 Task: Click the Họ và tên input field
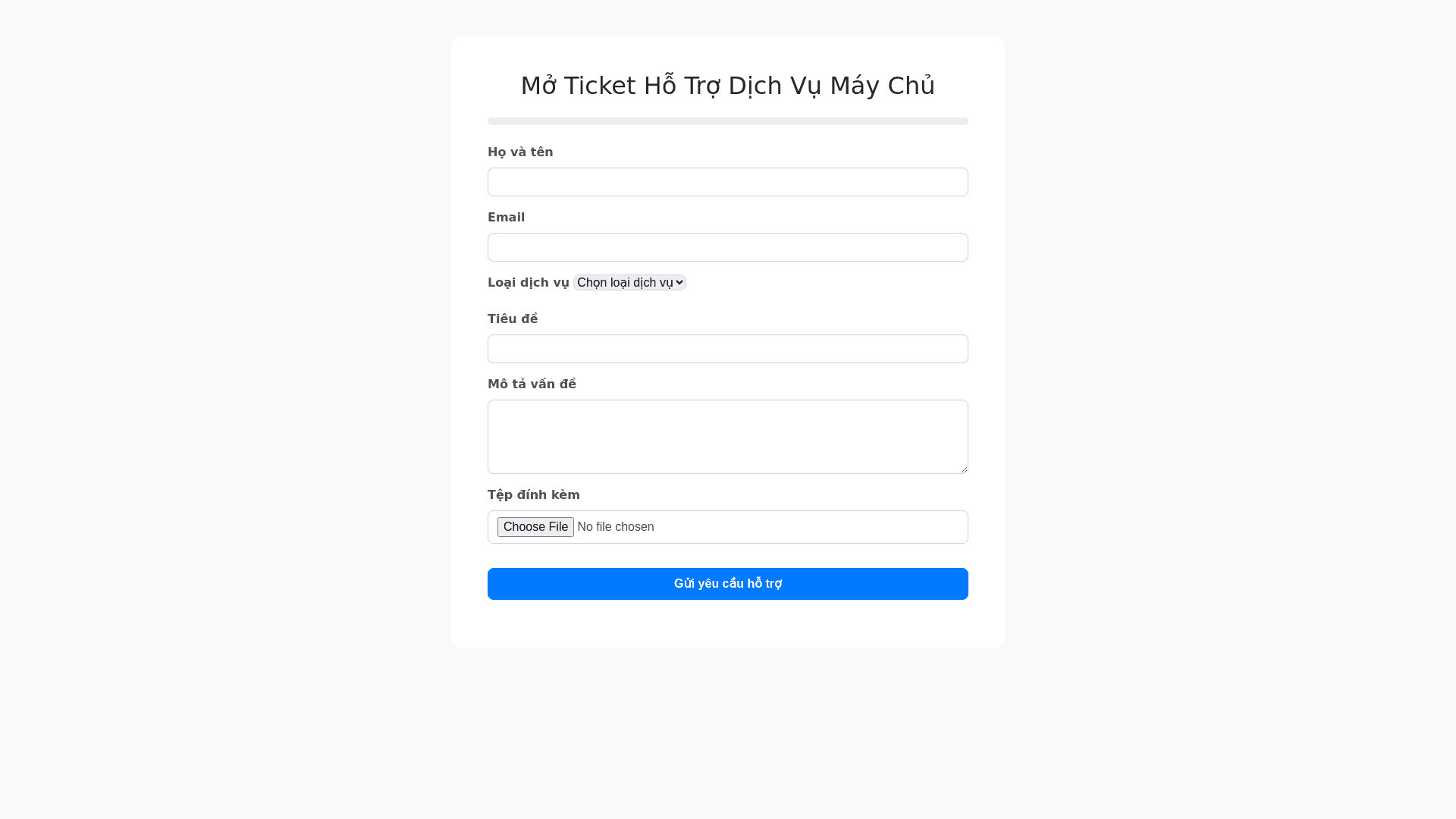[x=727, y=182]
